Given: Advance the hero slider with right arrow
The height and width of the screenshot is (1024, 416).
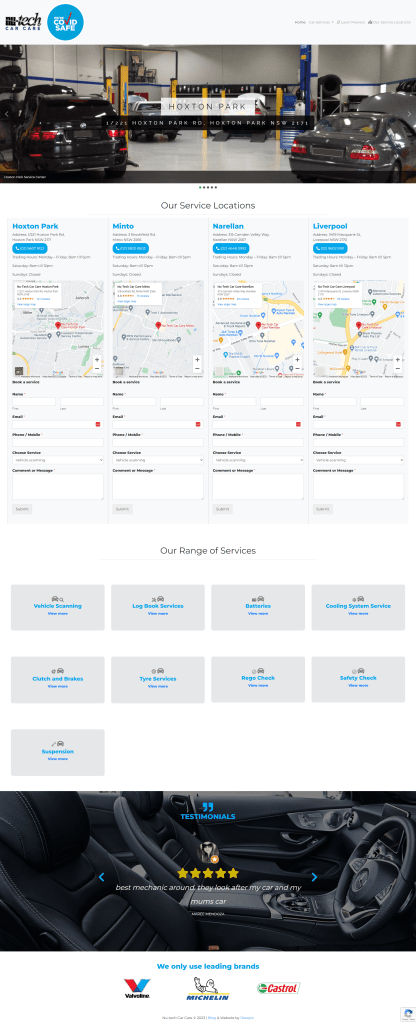Looking at the screenshot, I should click(409, 114).
